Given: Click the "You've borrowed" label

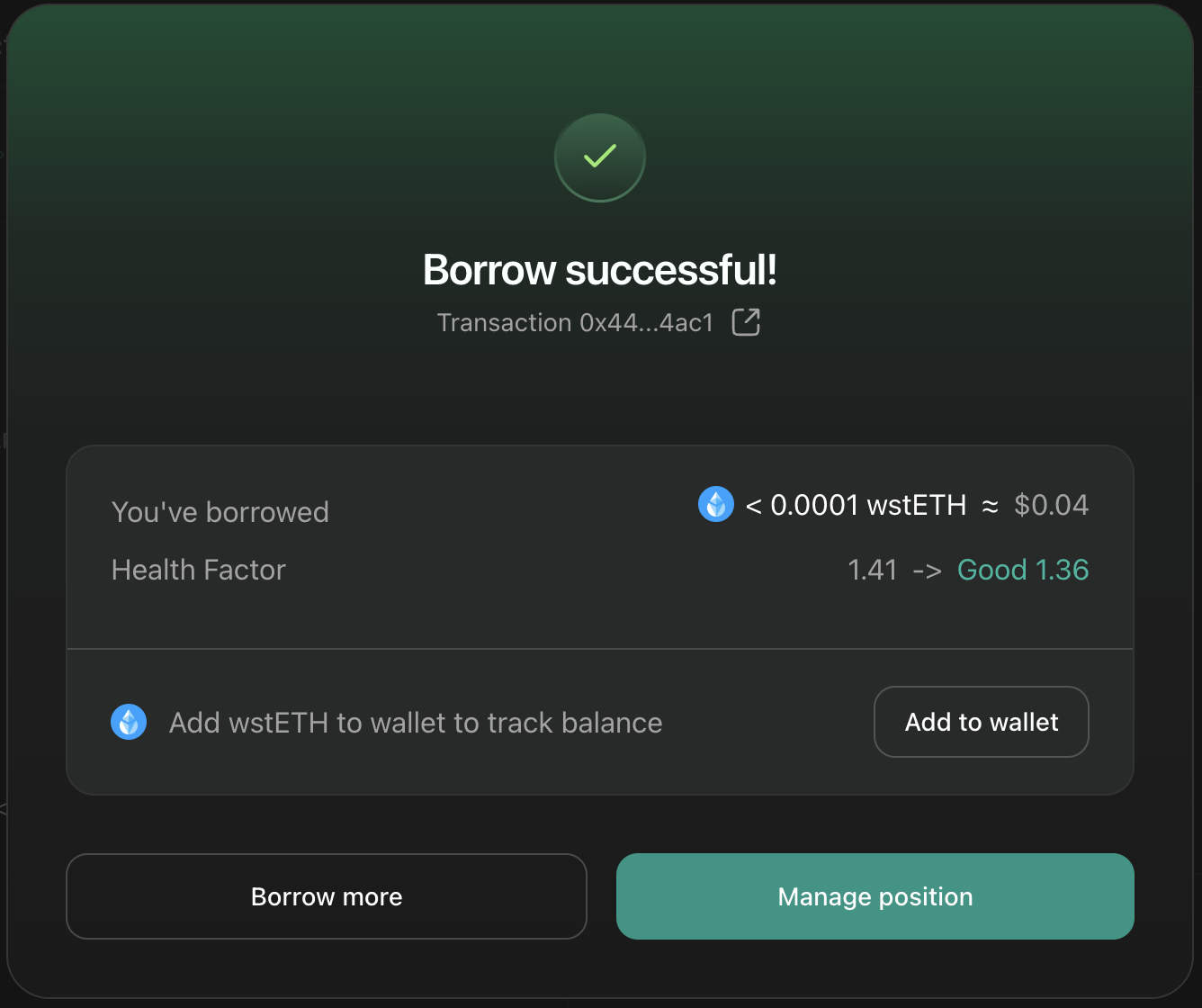Looking at the screenshot, I should tap(220, 512).
